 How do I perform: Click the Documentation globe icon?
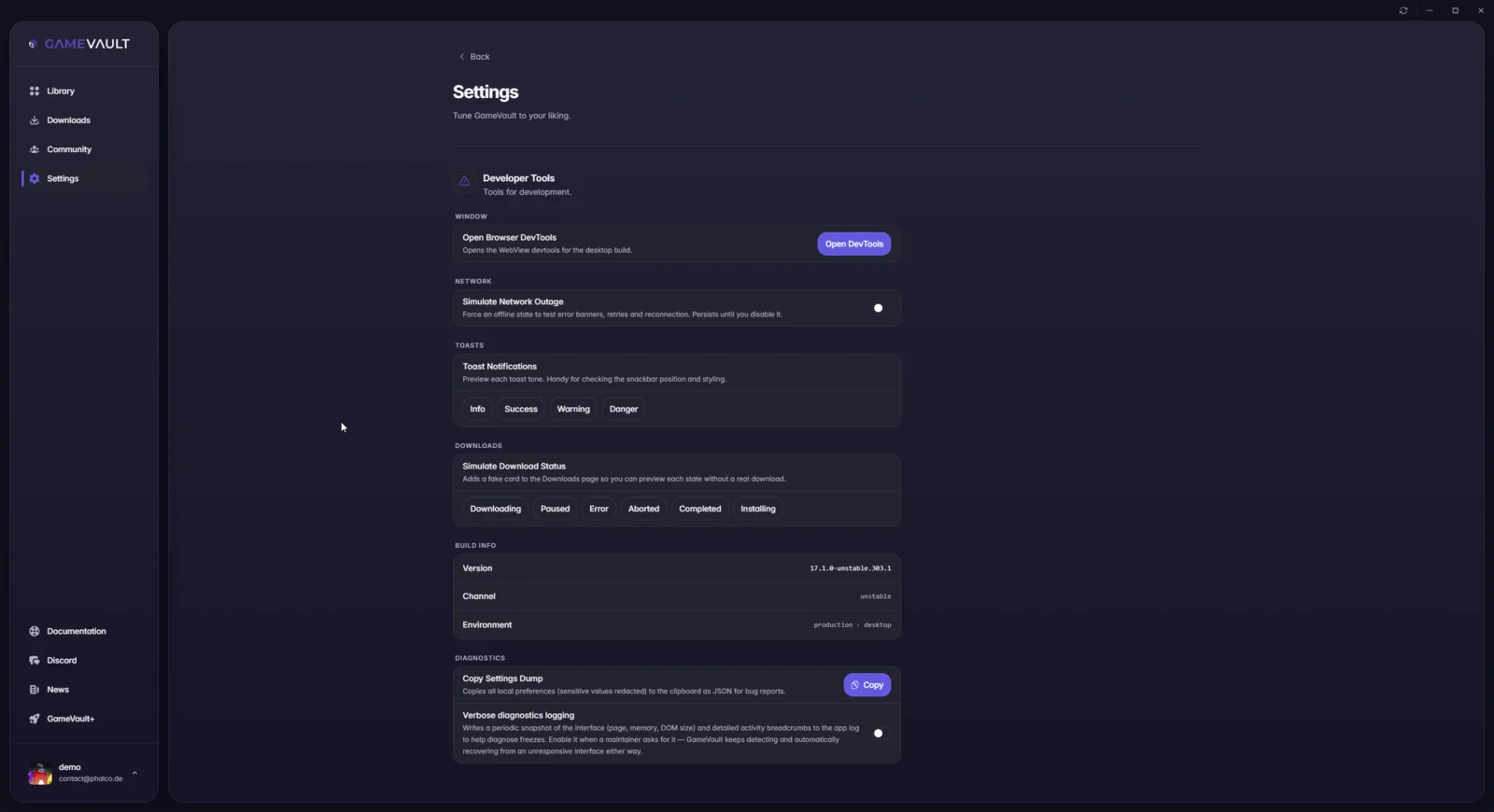pyautogui.click(x=35, y=631)
